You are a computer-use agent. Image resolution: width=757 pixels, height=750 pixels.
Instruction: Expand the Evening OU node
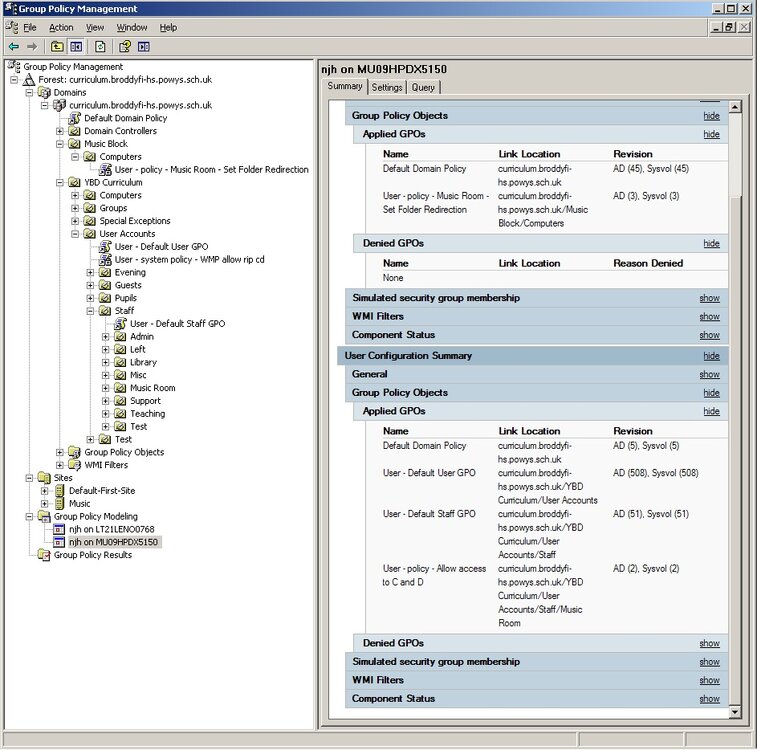90,273
